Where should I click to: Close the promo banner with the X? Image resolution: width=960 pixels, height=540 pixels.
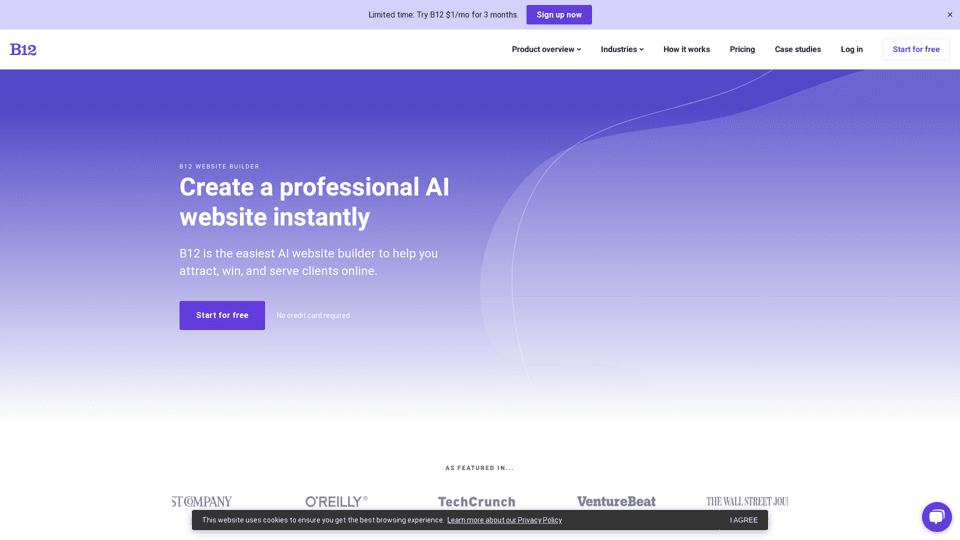point(950,15)
